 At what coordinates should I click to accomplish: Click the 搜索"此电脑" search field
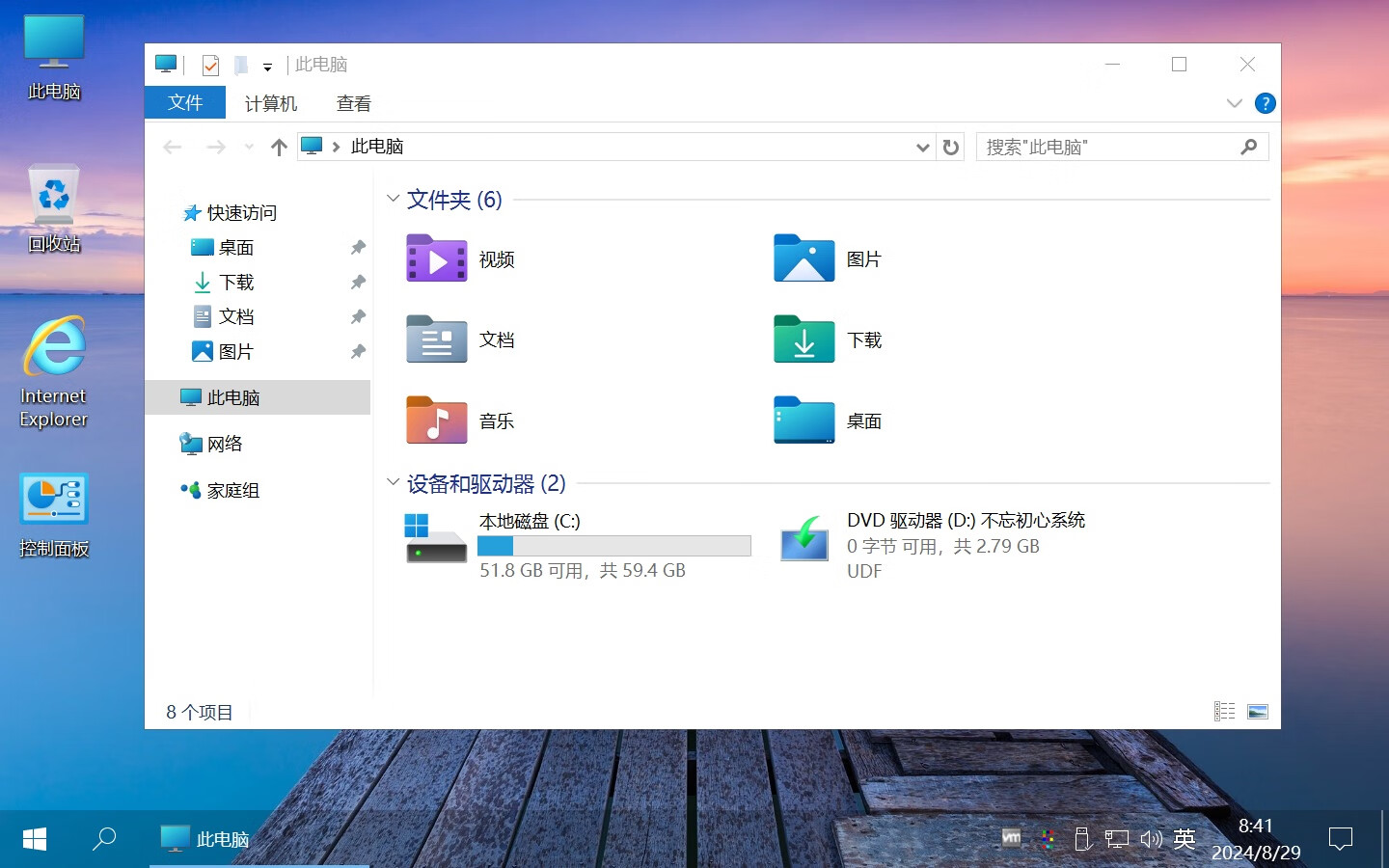coord(1109,147)
